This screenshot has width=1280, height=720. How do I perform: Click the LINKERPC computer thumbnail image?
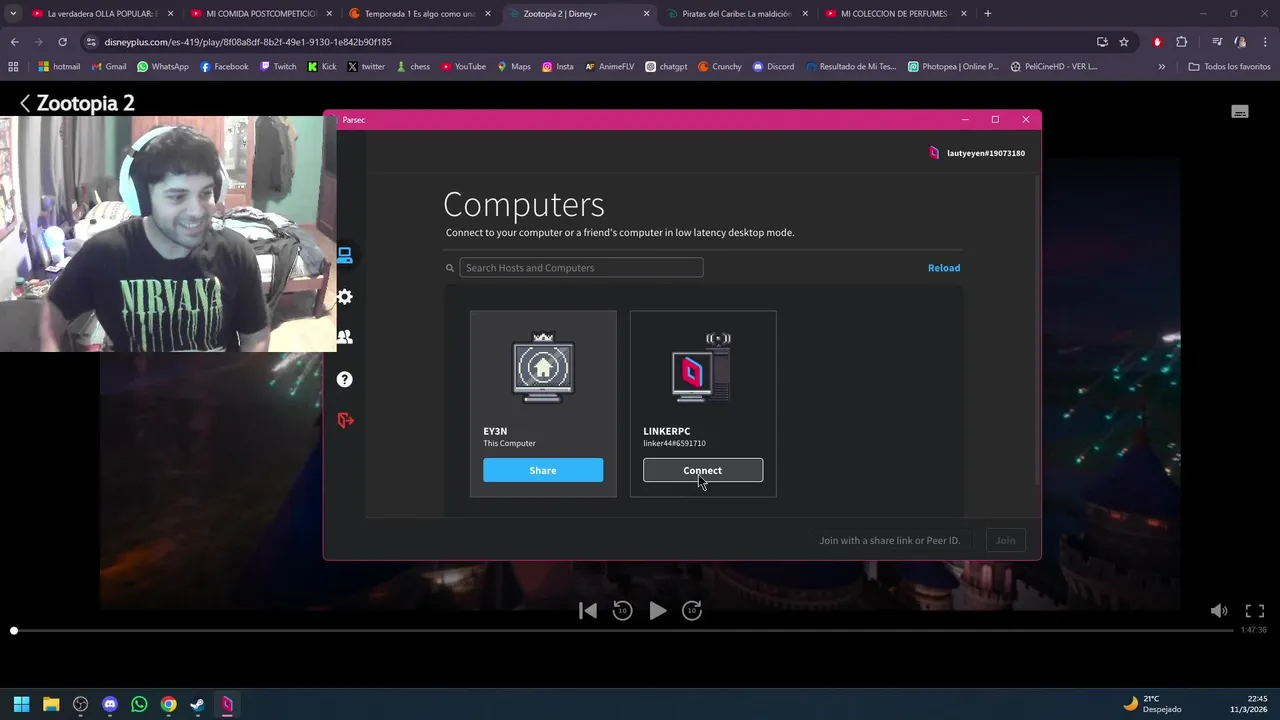coord(703,368)
